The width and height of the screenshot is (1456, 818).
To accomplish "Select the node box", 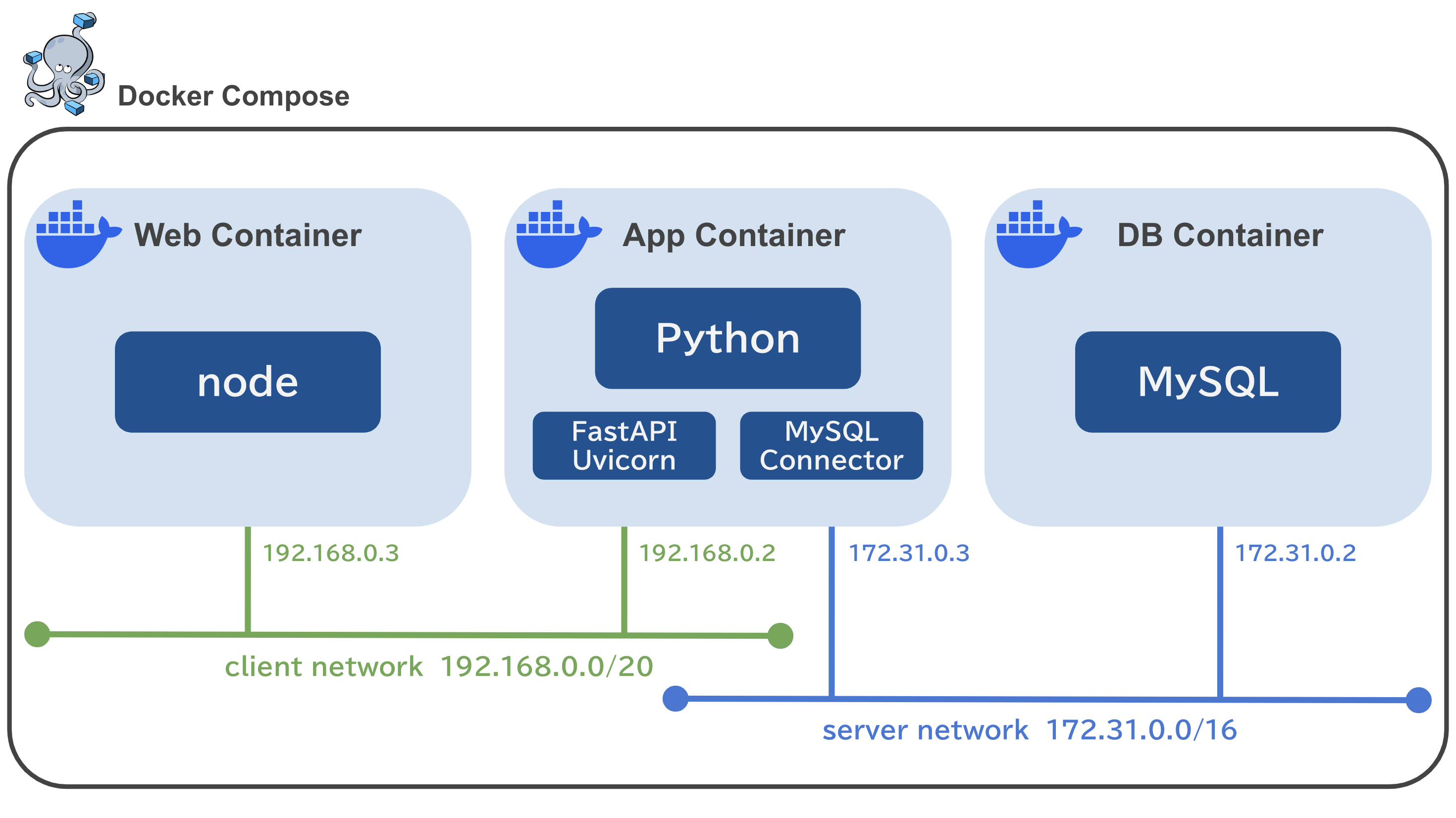I will pyautogui.click(x=248, y=382).
